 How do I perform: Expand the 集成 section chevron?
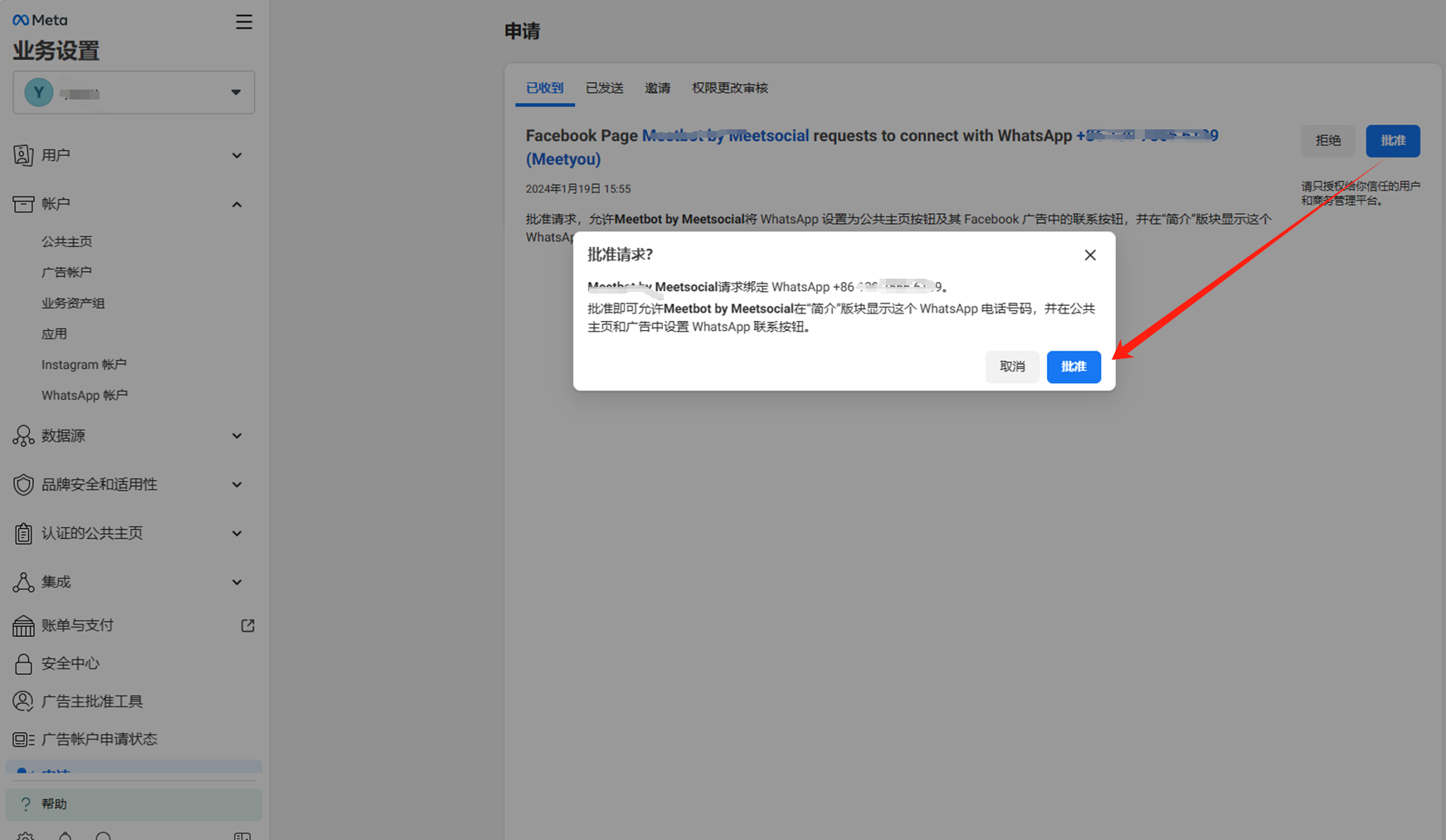pos(237,582)
